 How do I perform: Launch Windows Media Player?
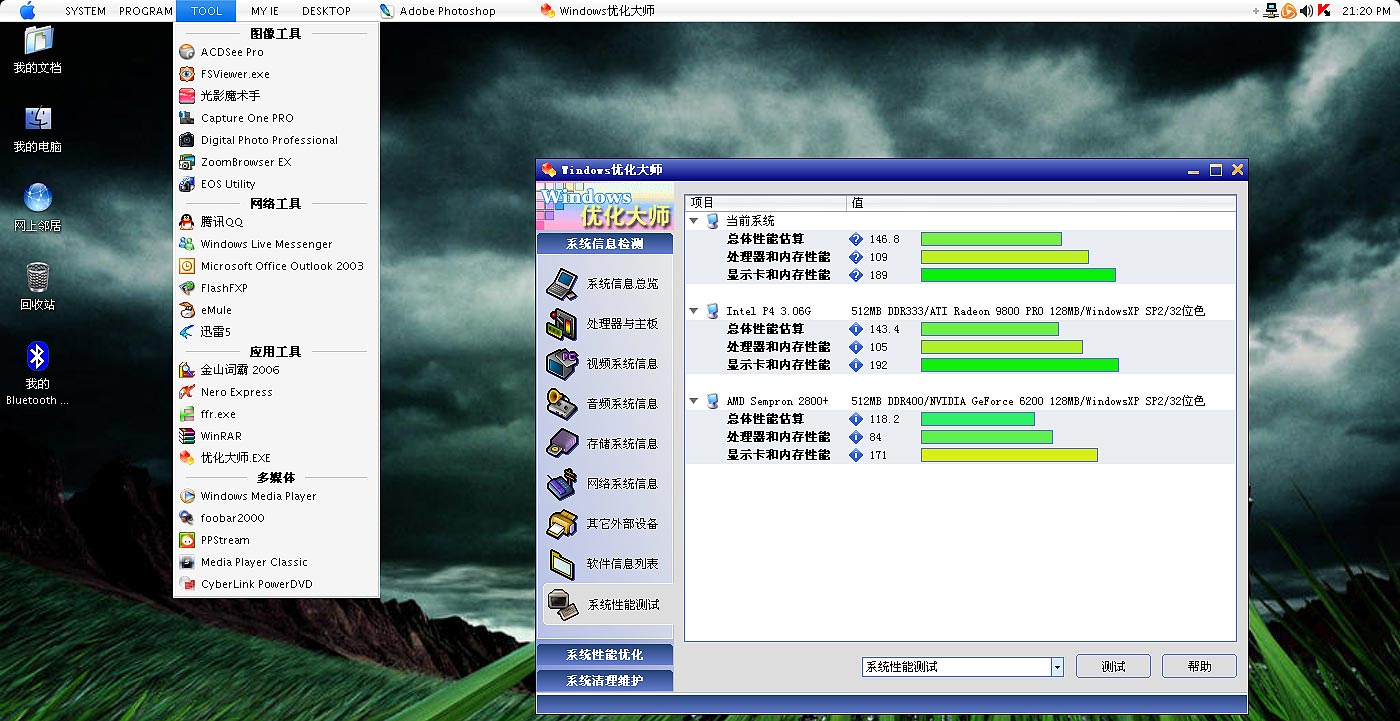(276, 496)
